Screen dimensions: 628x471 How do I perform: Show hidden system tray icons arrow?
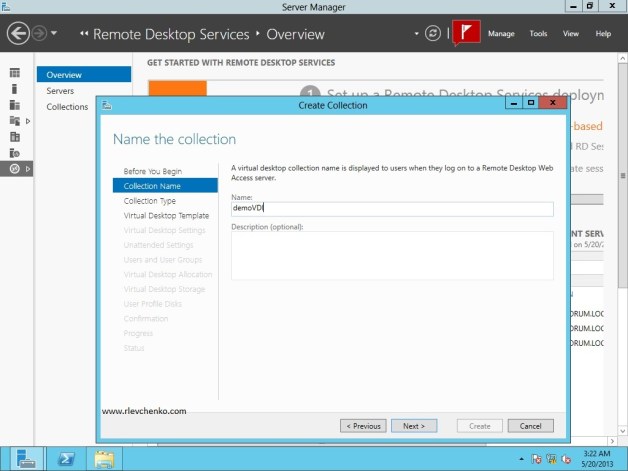point(521,459)
